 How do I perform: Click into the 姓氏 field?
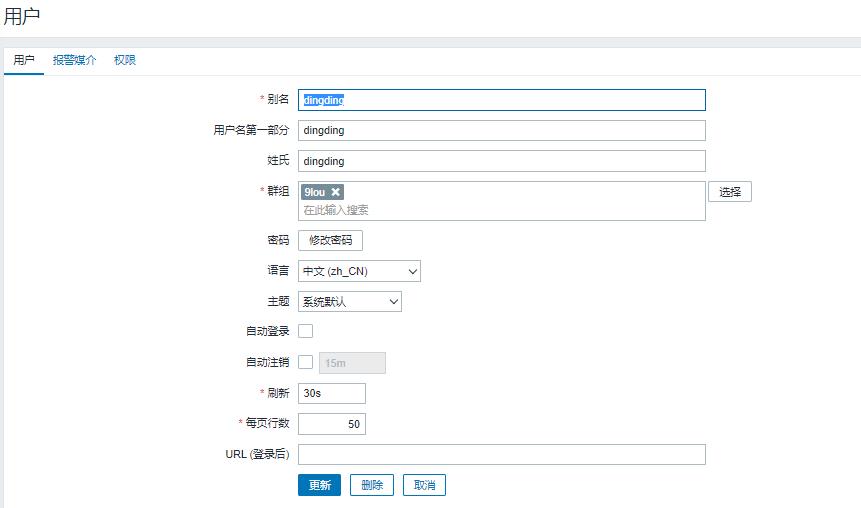(x=501, y=161)
